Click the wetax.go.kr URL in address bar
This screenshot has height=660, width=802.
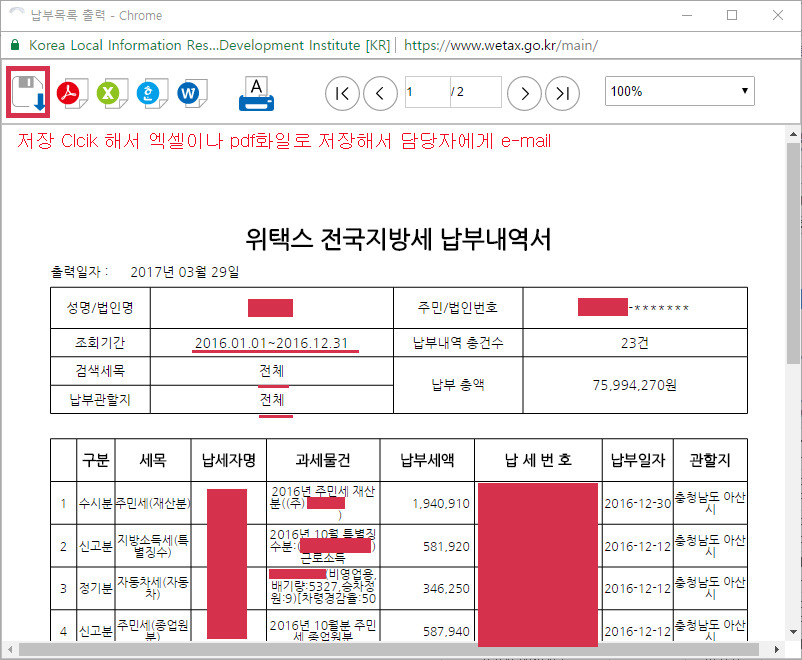502,46
